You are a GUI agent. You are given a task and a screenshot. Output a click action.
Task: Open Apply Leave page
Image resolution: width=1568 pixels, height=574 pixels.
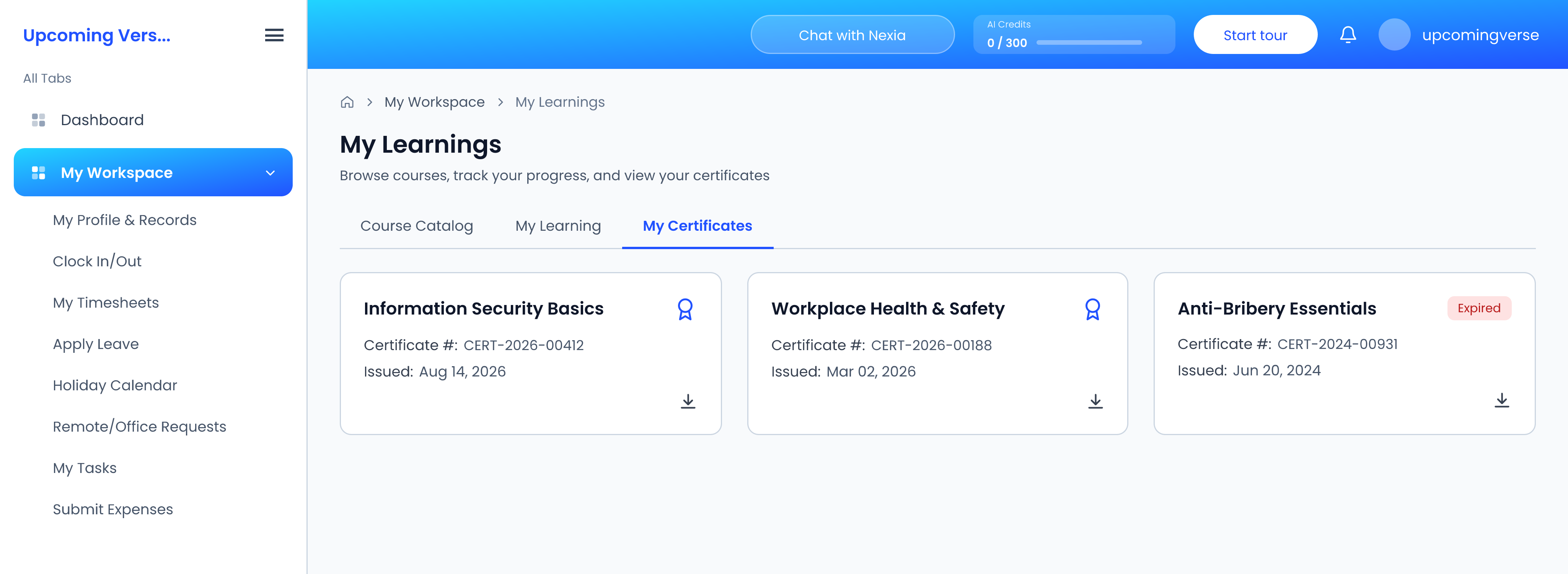pos(96,344)
